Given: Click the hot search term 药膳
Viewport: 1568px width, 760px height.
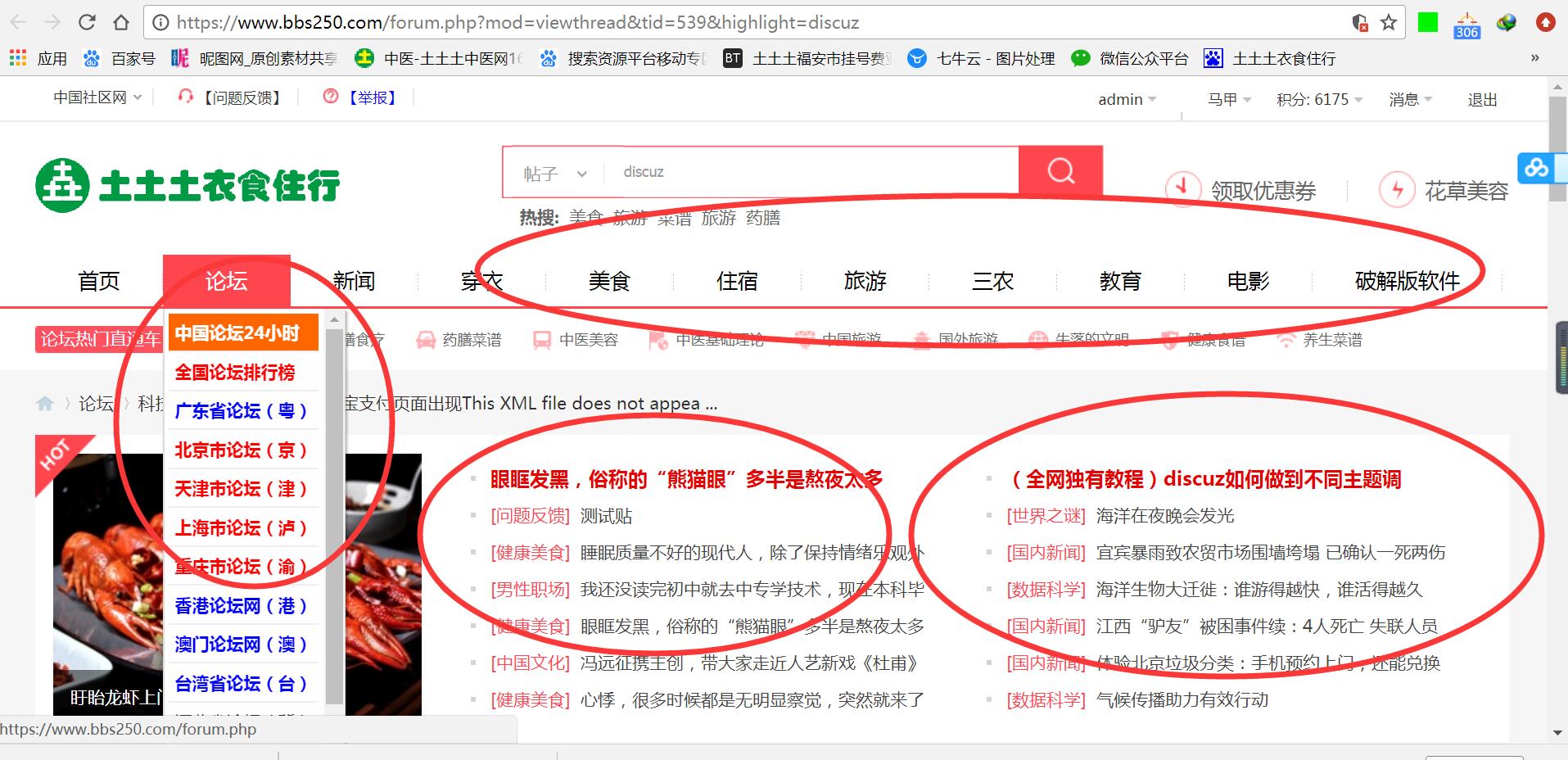Looking at the screenshot, I should click(763, 218).
